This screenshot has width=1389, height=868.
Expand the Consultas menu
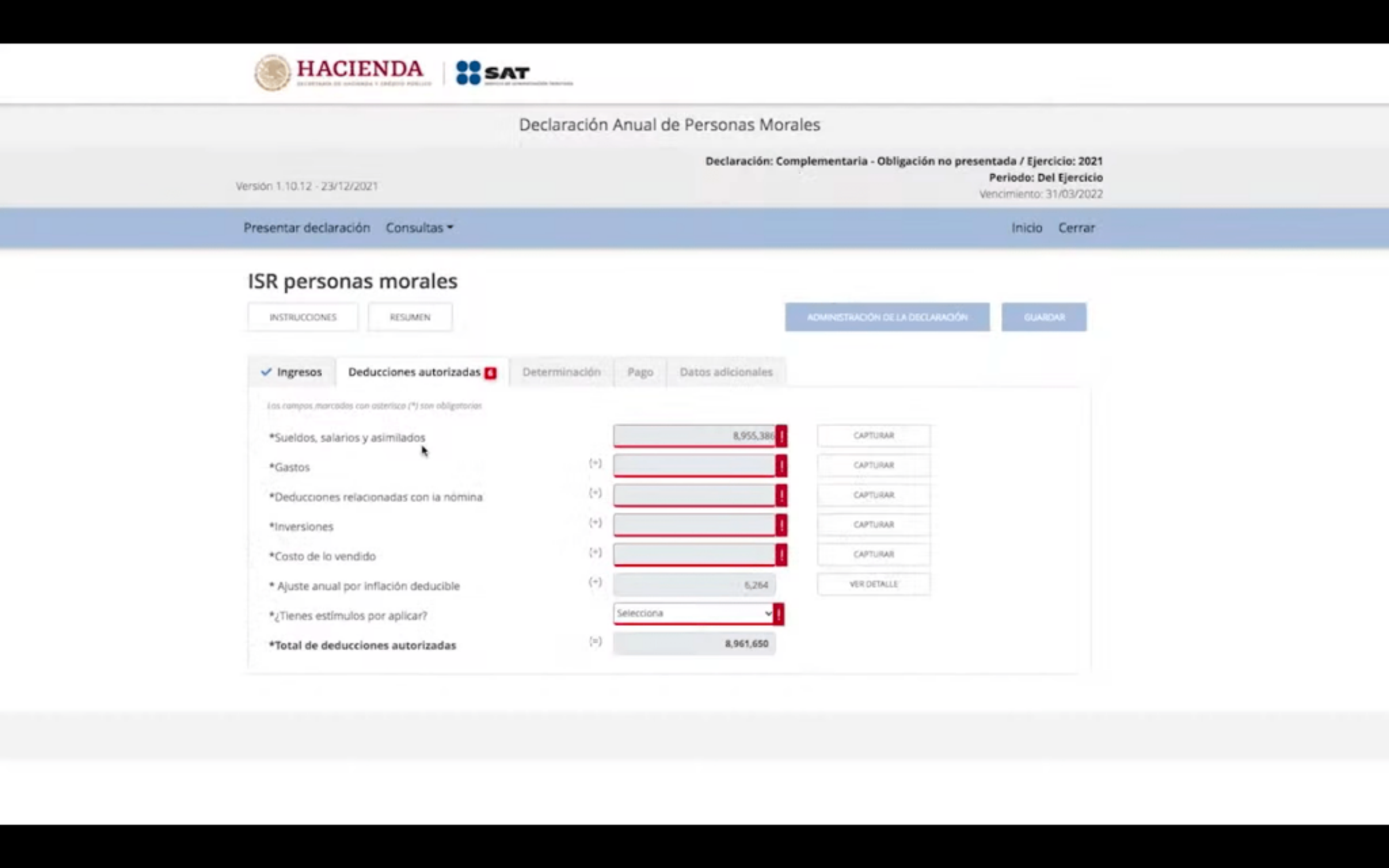pyautogui.click(x=420, y=228)
